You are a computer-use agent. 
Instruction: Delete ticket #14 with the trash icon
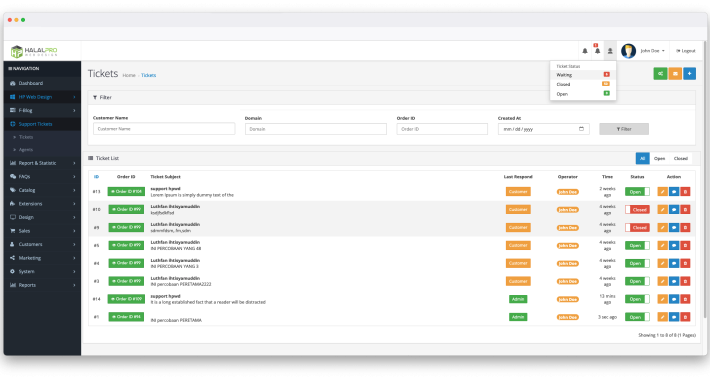click(x=685, y=299)
